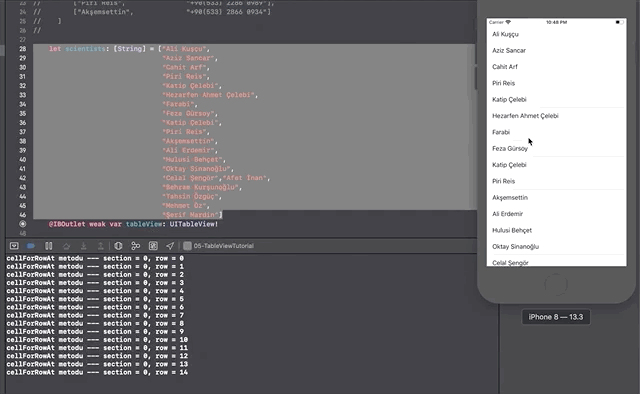This screenshot has width=640, height=394.
Task: Tap the Celal Şengör row in simulator
Action: (x=556, y=261)
